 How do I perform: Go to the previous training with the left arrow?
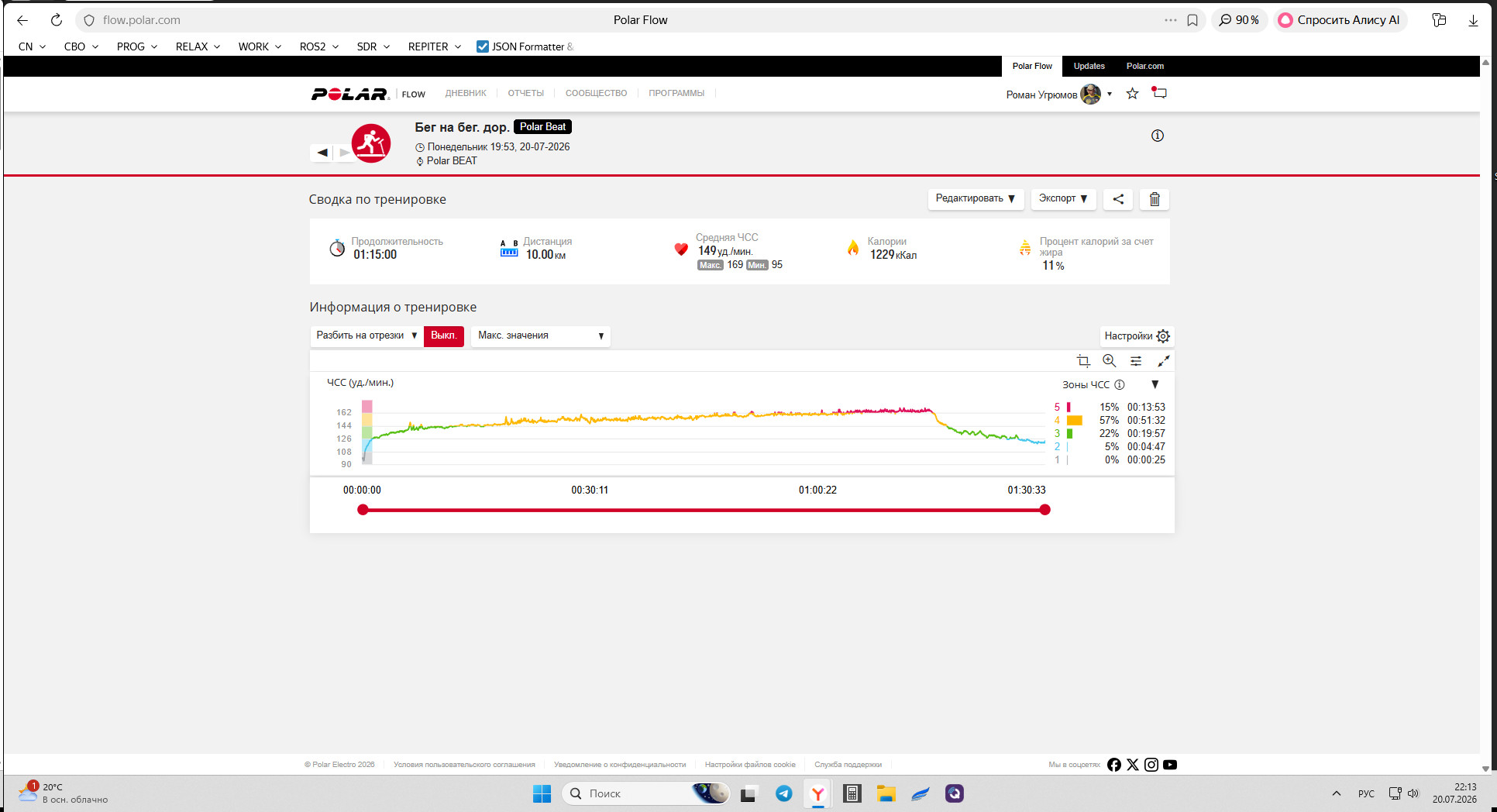point(322,153)
